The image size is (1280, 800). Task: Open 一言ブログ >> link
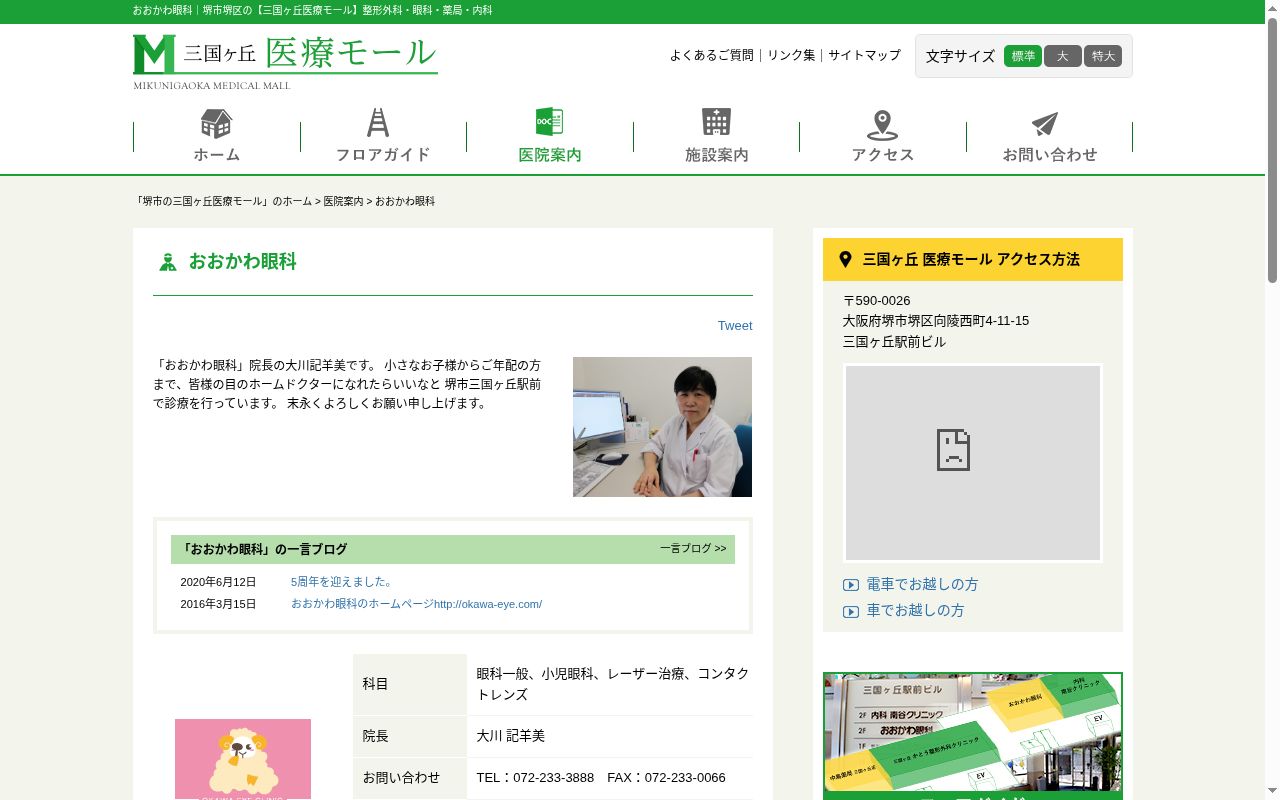coord(693,548)
